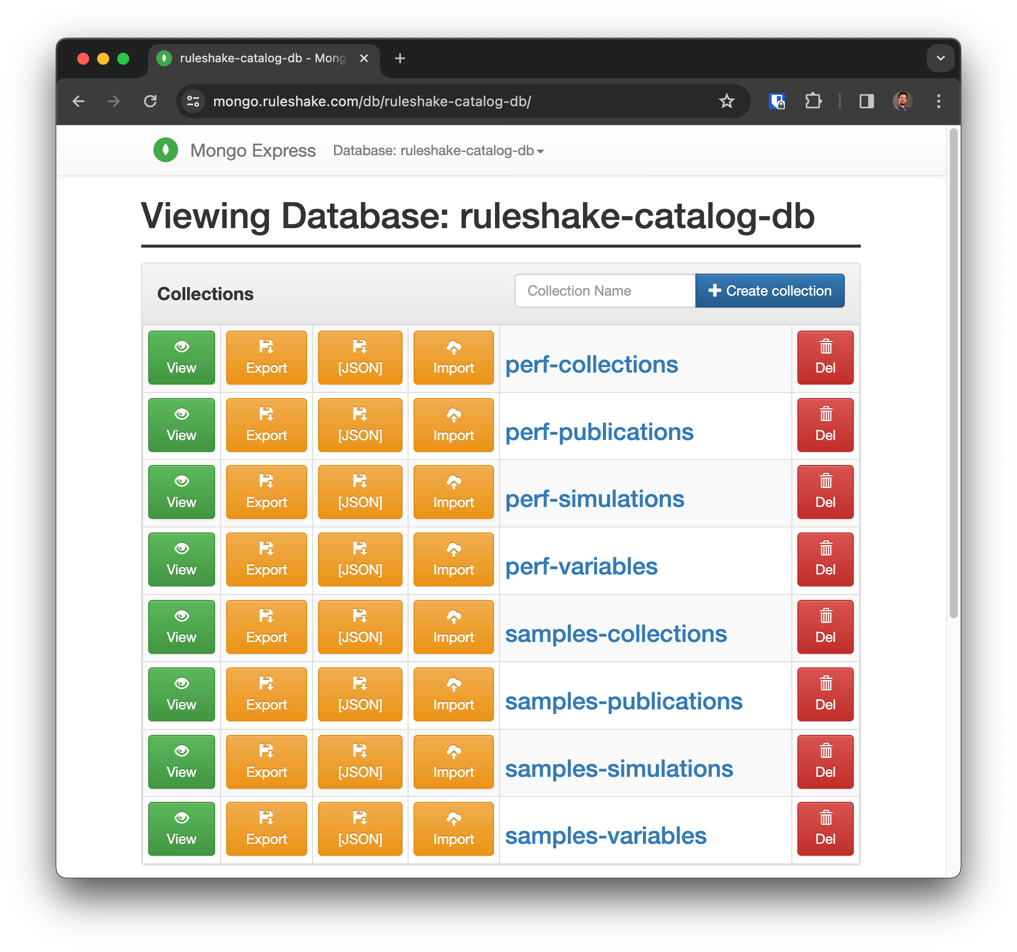Click the Create collection button
The image size is (1017, 952).
tap(769, 290)
